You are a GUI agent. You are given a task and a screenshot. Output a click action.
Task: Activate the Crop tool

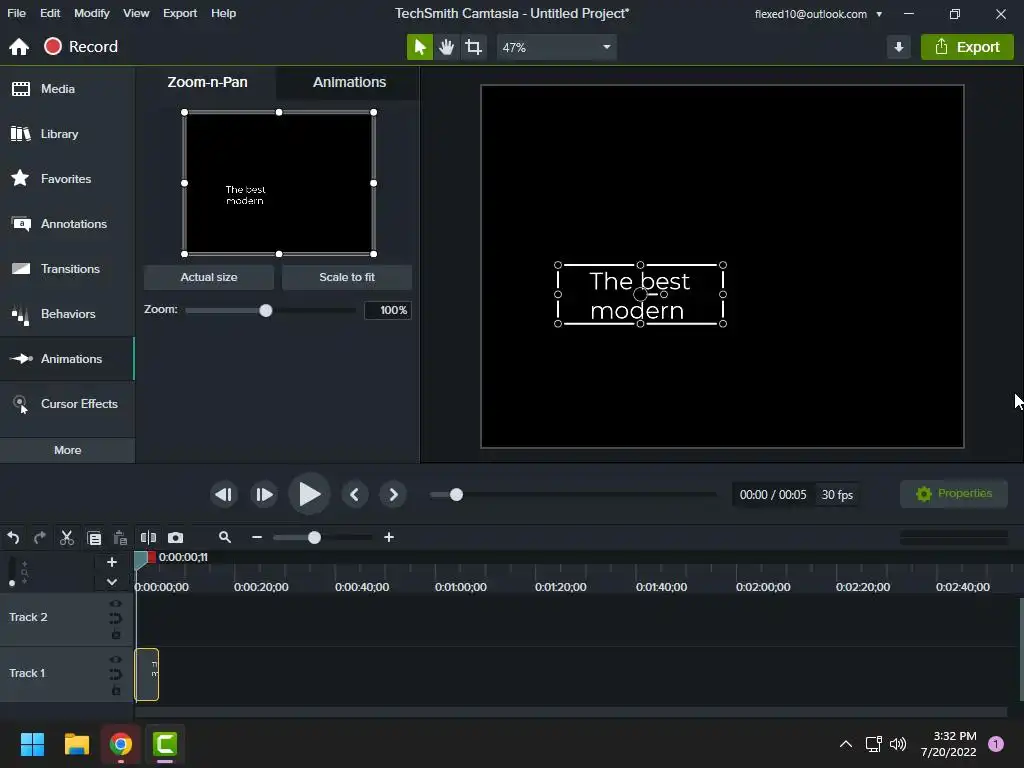(473, 47)
